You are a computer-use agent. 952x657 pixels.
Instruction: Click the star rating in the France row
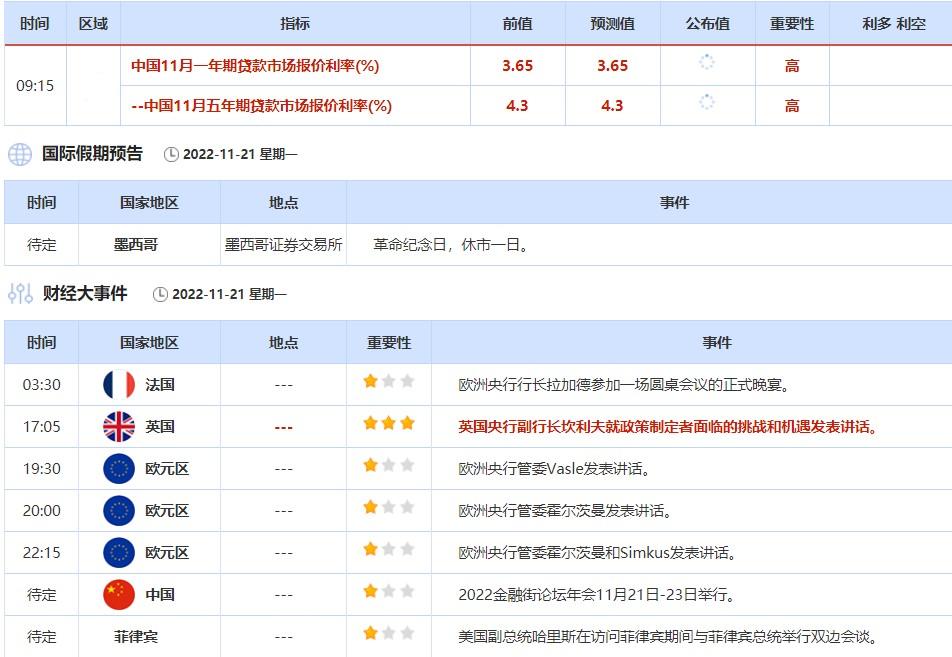(389, 382)
